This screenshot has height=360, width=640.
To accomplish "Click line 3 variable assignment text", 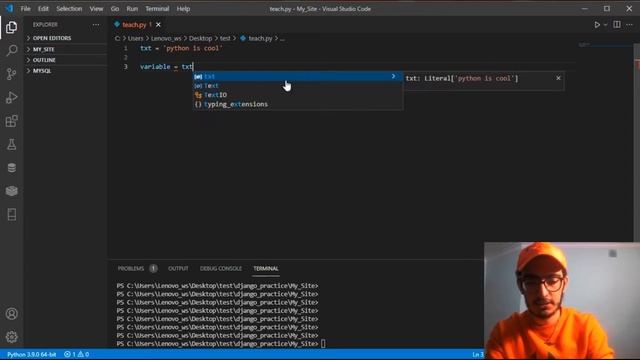I will (166, 67).
